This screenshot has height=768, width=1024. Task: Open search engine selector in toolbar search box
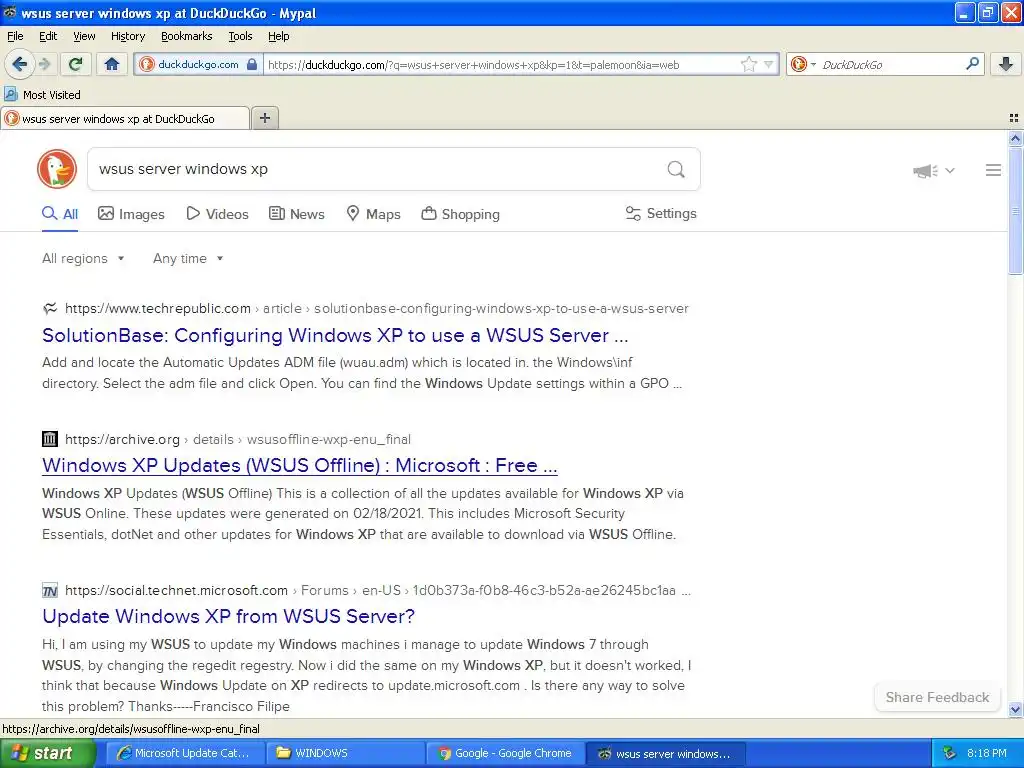click(x=803, y=64)
